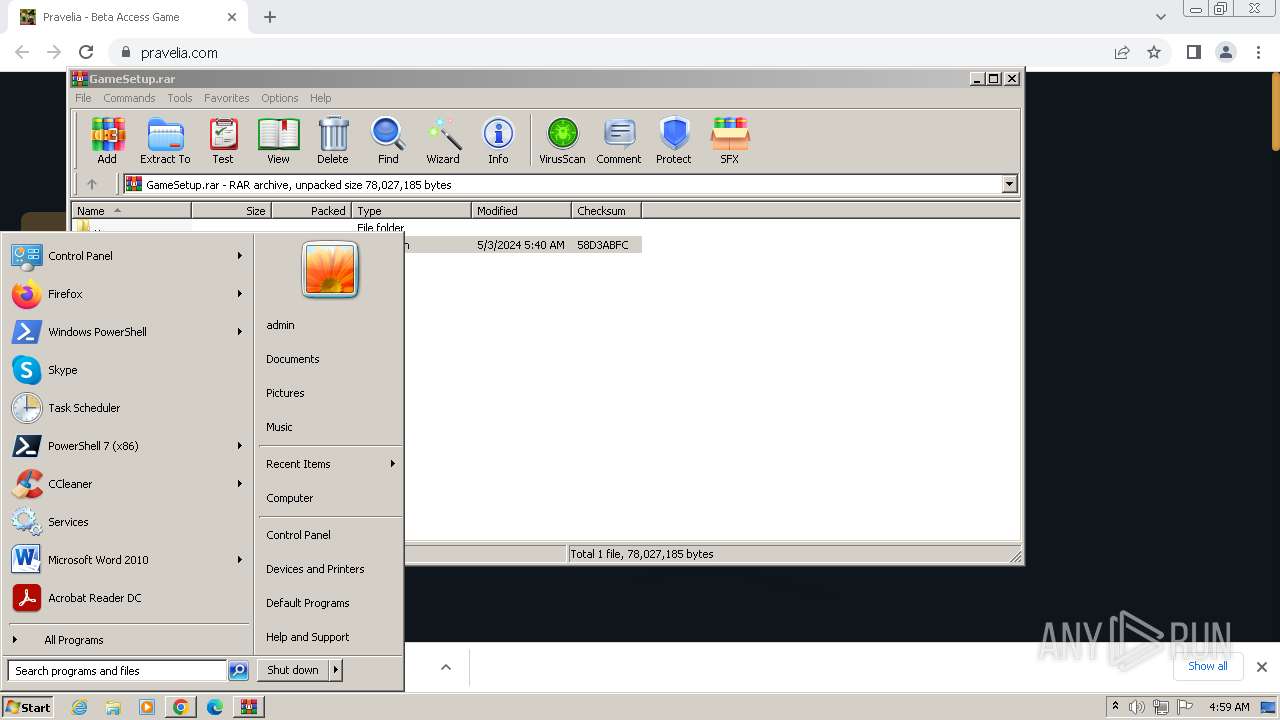Click the Chrome share page icon
The image size is (1280, 720).
point(1122,52)
